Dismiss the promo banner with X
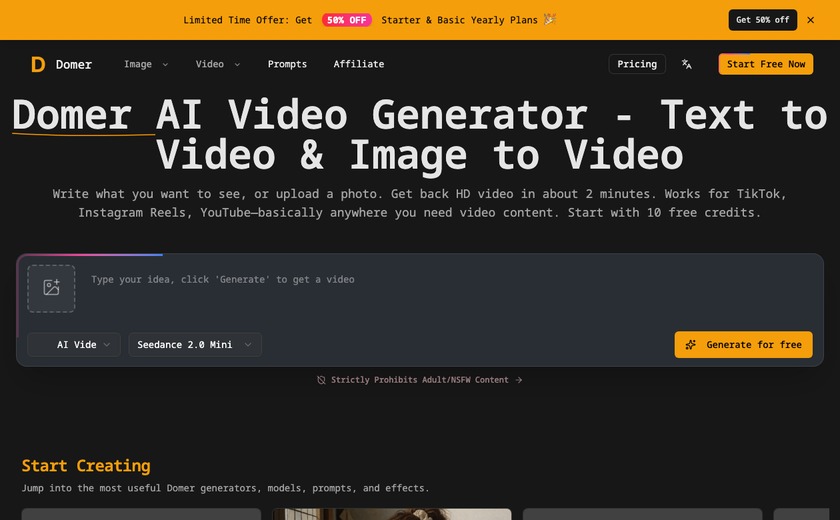The image size is (840, 520). tap(811, 20)
